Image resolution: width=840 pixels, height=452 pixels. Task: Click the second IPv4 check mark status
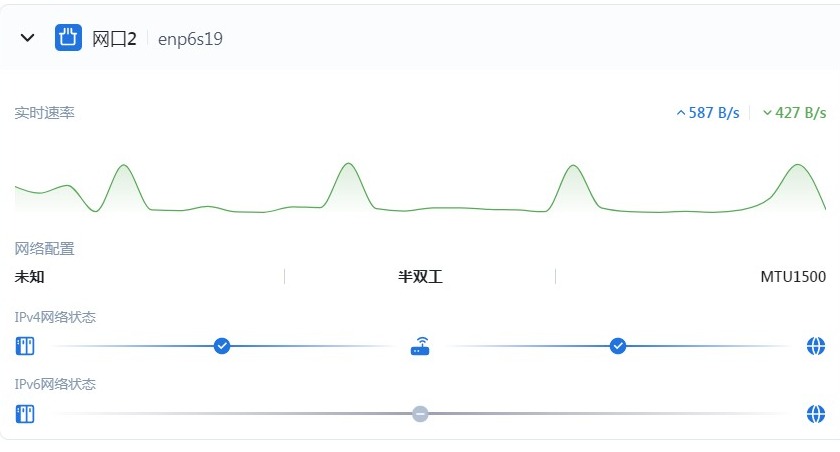[618, 346]
